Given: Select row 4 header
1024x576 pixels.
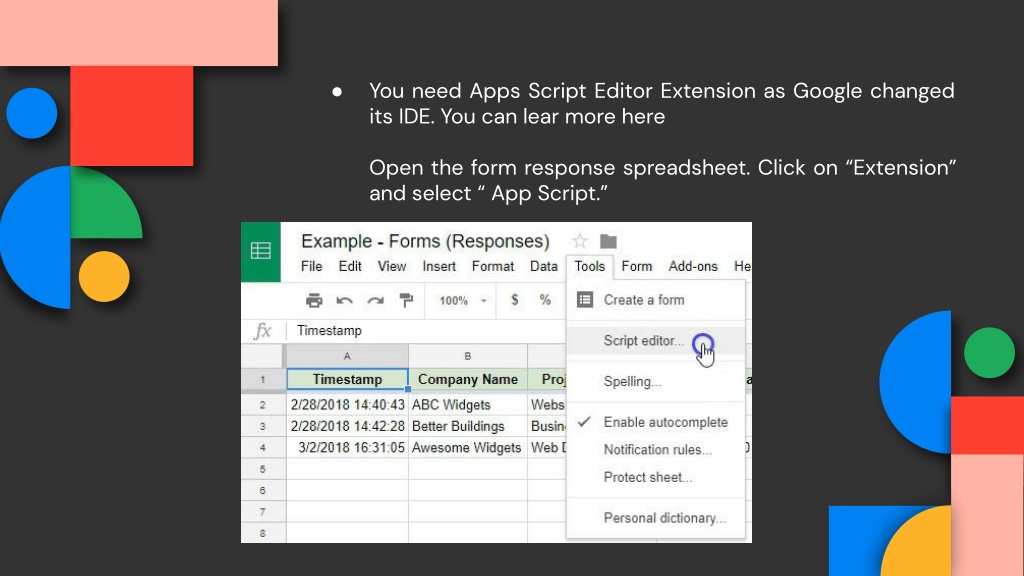Looking at the screenshot, I should [263, 448].
